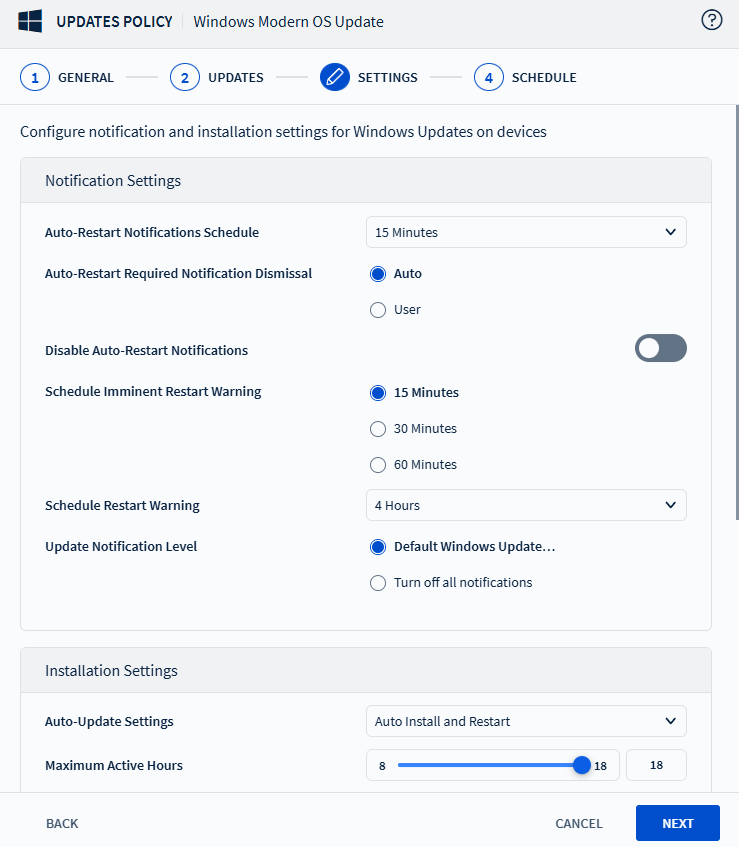The image size is (739, 847).
Task: Click the Maximum Active Hours value field
Action: tap(656, 765)
